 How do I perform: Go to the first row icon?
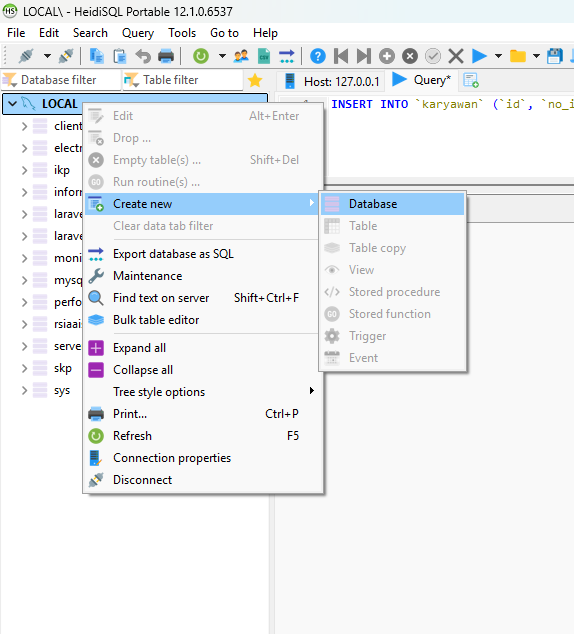(x=341, y=56)
